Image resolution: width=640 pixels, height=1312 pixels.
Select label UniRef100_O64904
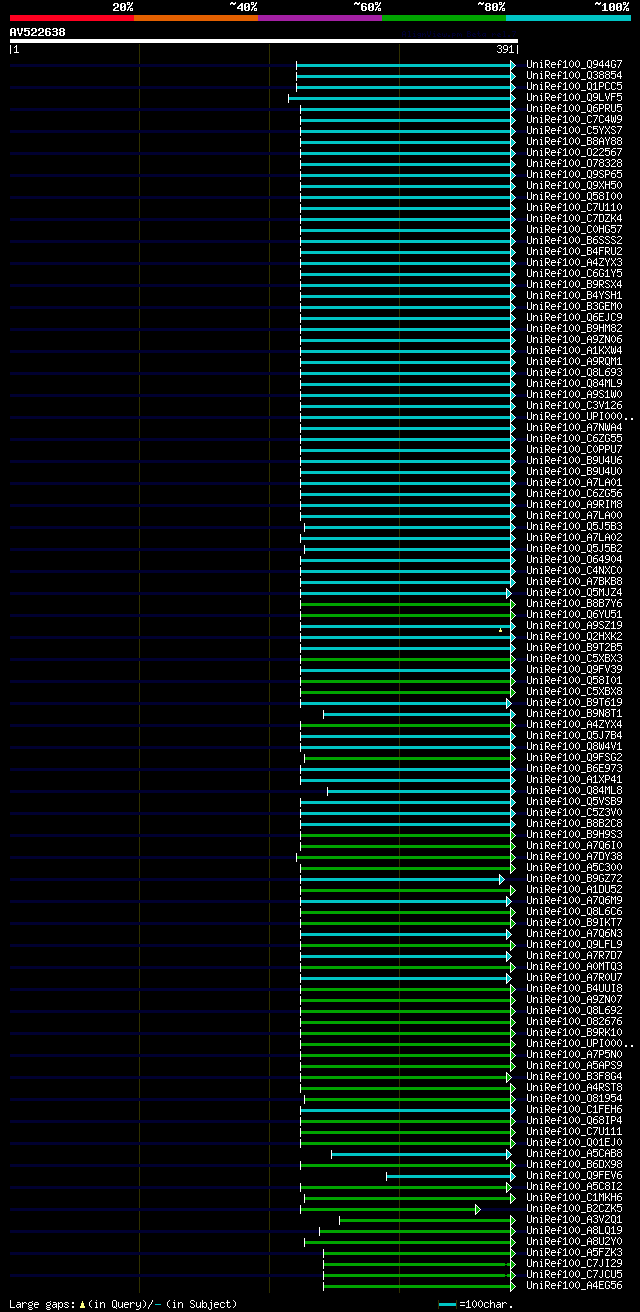tap(574, 559)
